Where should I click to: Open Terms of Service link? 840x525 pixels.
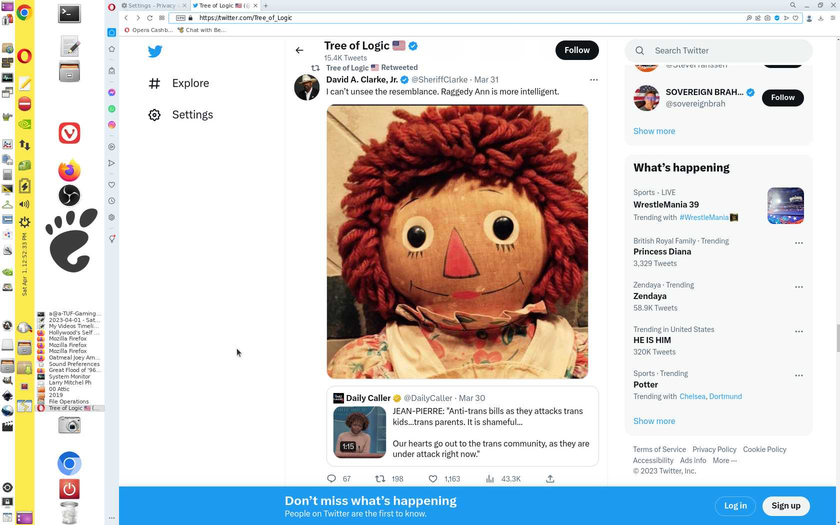[659, 449]
